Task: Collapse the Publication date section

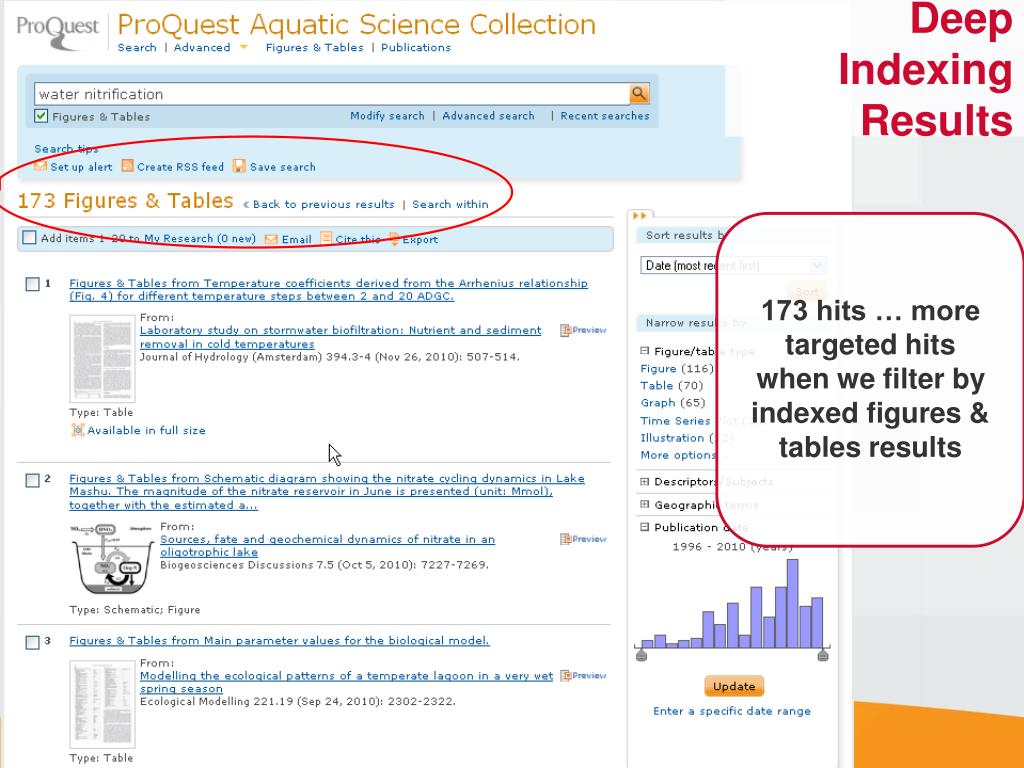Action: (645, 526)
